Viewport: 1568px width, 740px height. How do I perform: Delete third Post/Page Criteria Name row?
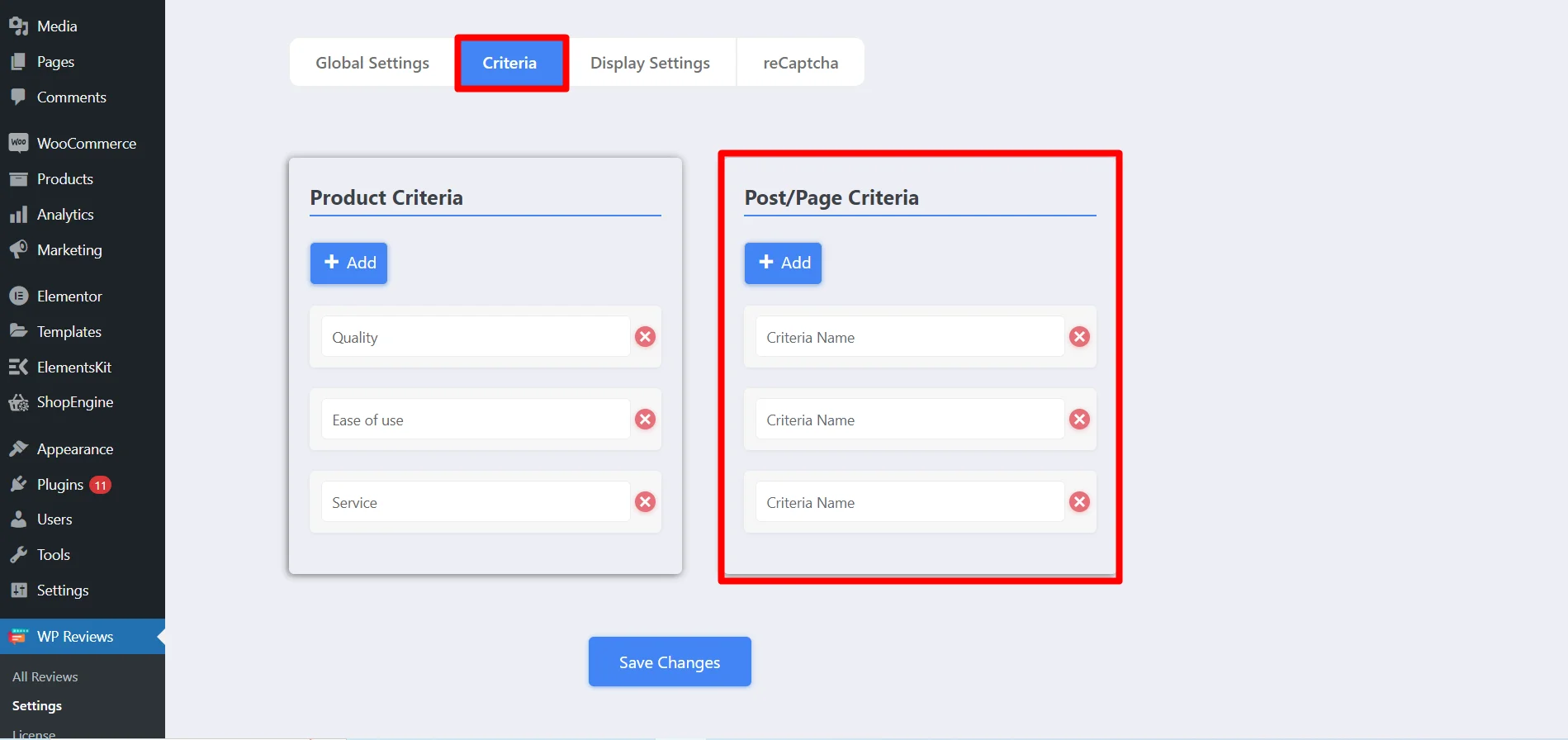point(1079,502)
